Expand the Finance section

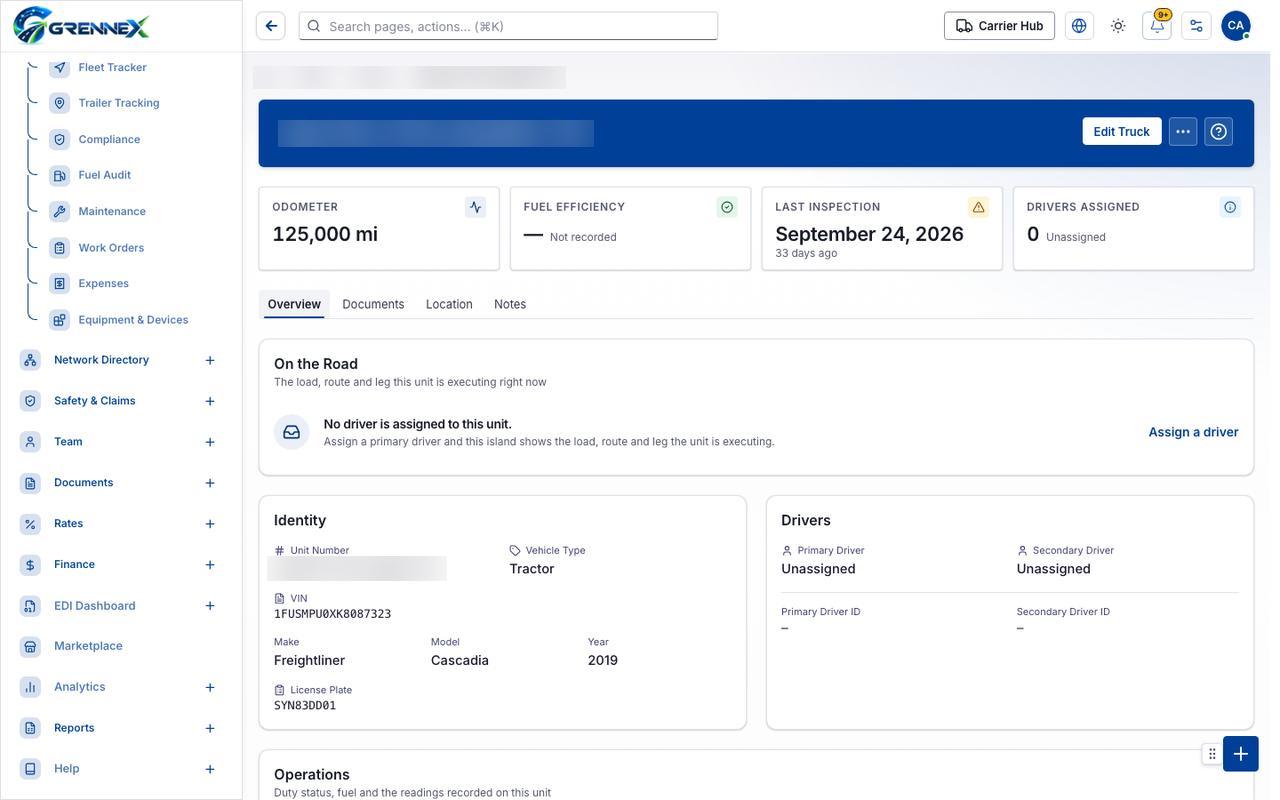tap(210, 565)
